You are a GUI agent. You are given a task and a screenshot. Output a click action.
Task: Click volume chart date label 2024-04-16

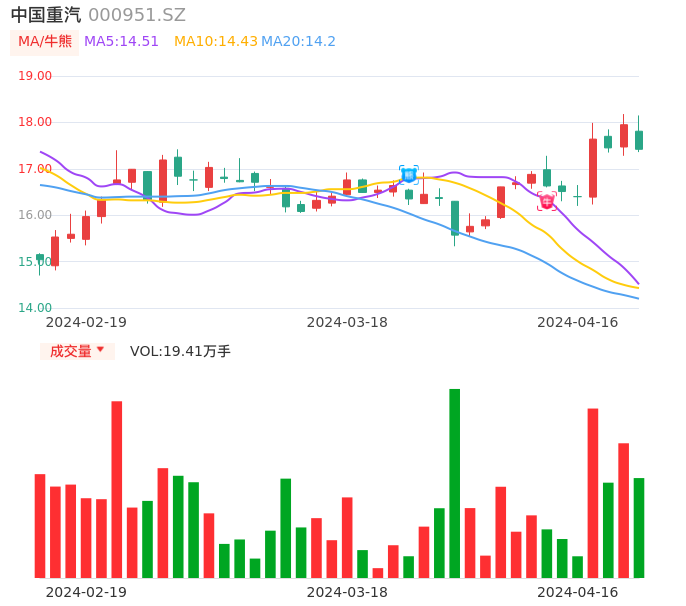pyautogui.click(x=578, y=592)
